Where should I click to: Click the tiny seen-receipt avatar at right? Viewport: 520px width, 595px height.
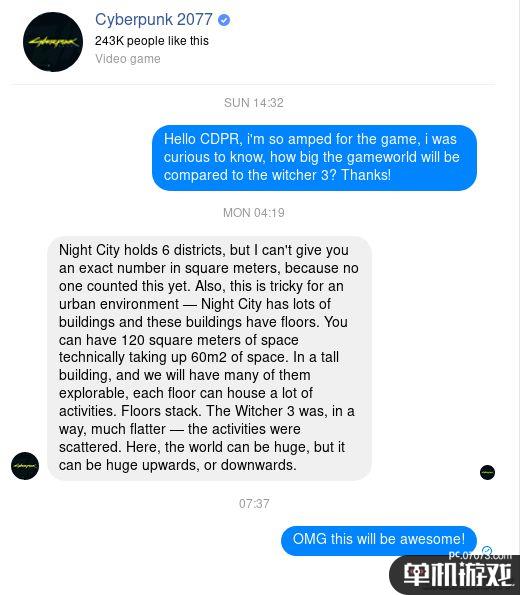click(487, 472)
